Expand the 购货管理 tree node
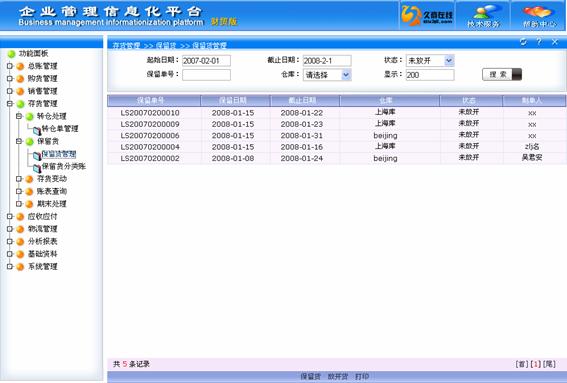The width and height of the screenshot is (567, 383). pyautogui.click(x=10, y=78)
